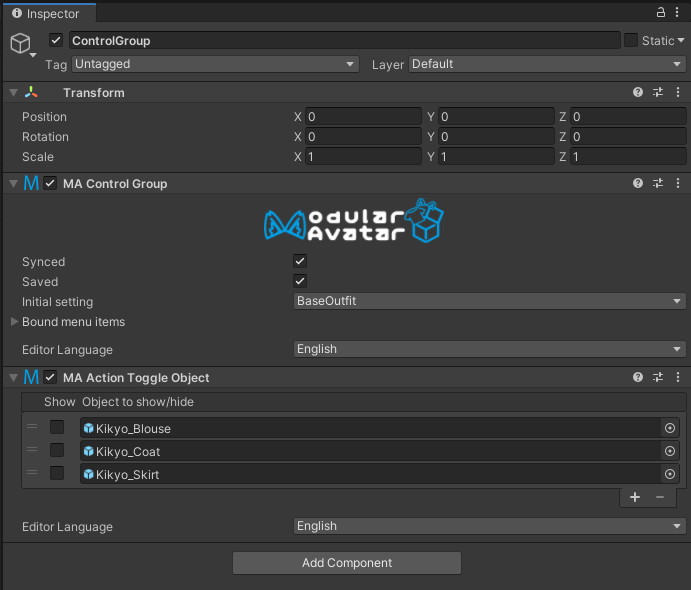This screenshot has width=691, height=590.
Task: Remove selected object entry with minus
Action: (x=660, y=497)
